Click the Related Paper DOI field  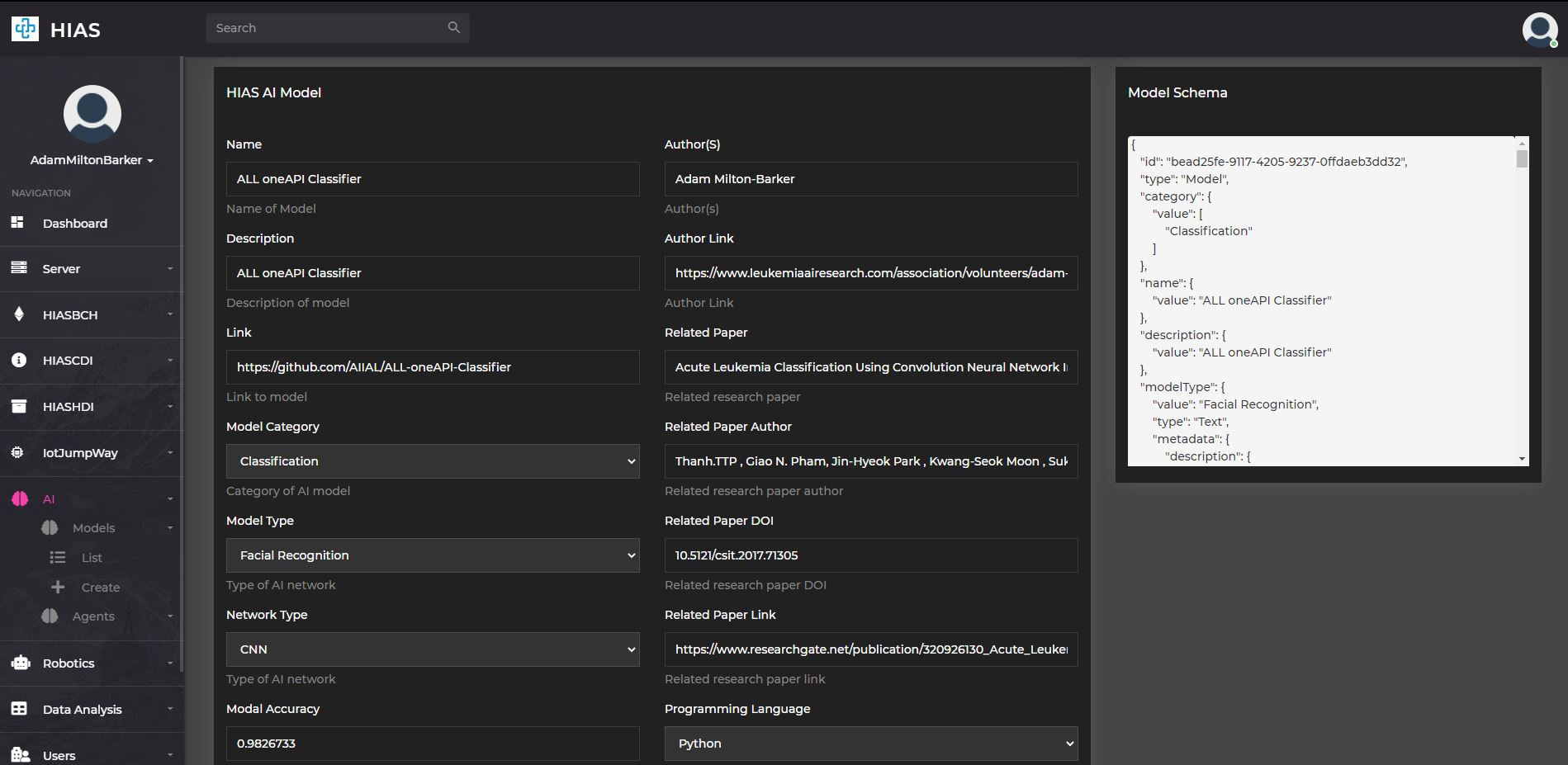coord(871,555)
